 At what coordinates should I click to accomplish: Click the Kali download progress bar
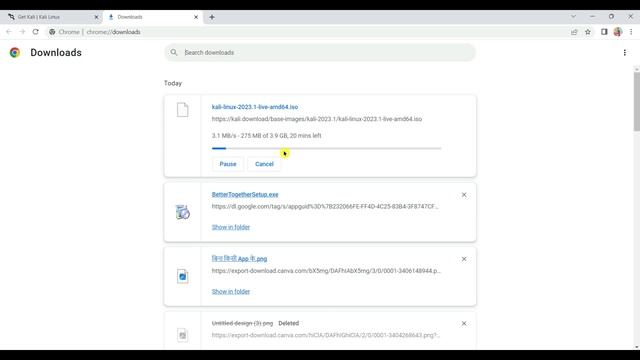click(327, 149)
